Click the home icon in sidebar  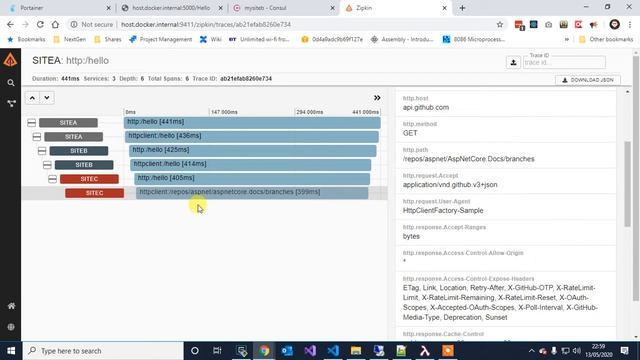pyautogui.click(x=11, y=306)
